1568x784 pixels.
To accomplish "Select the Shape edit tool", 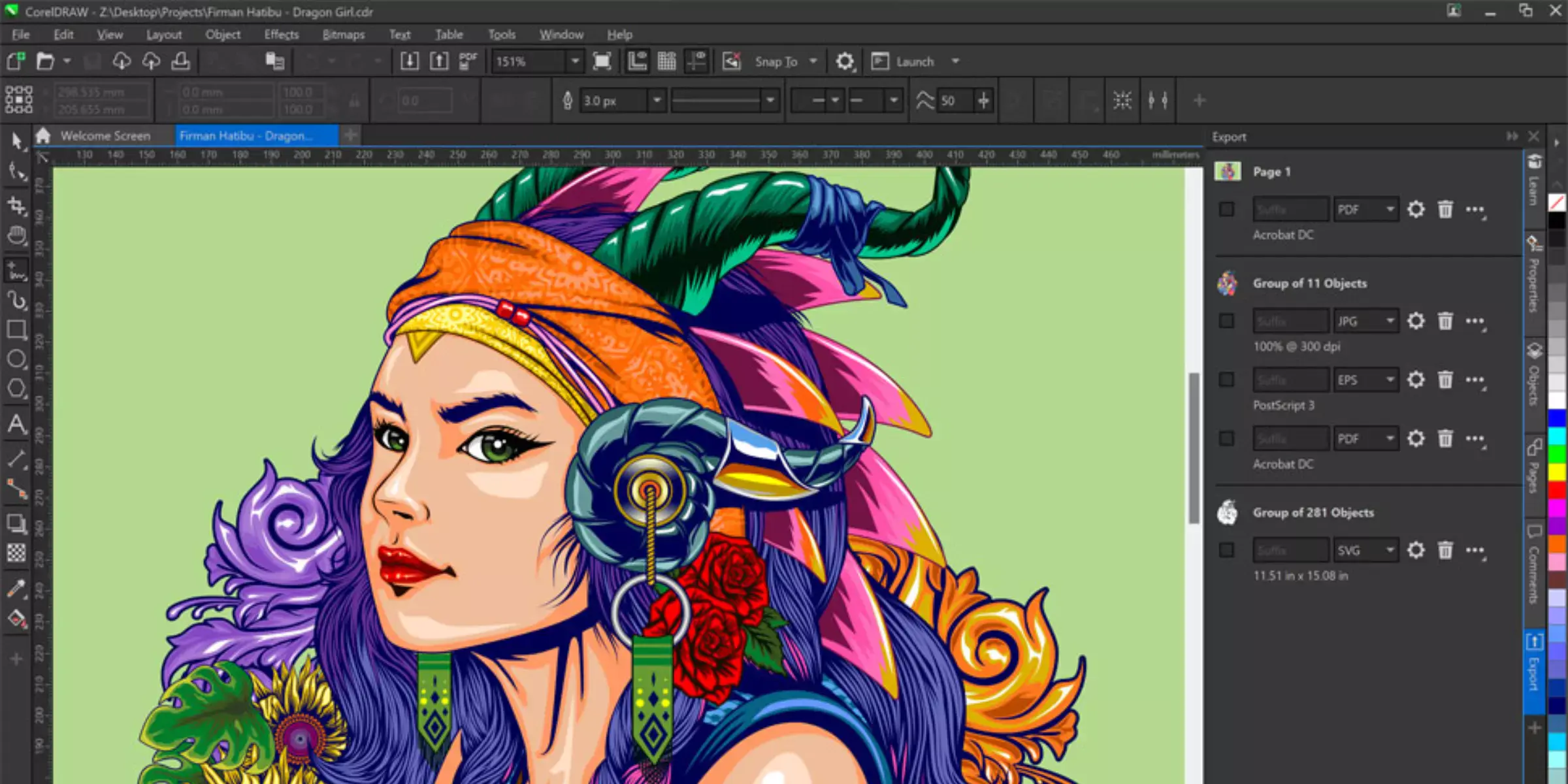I will [16, 172].
